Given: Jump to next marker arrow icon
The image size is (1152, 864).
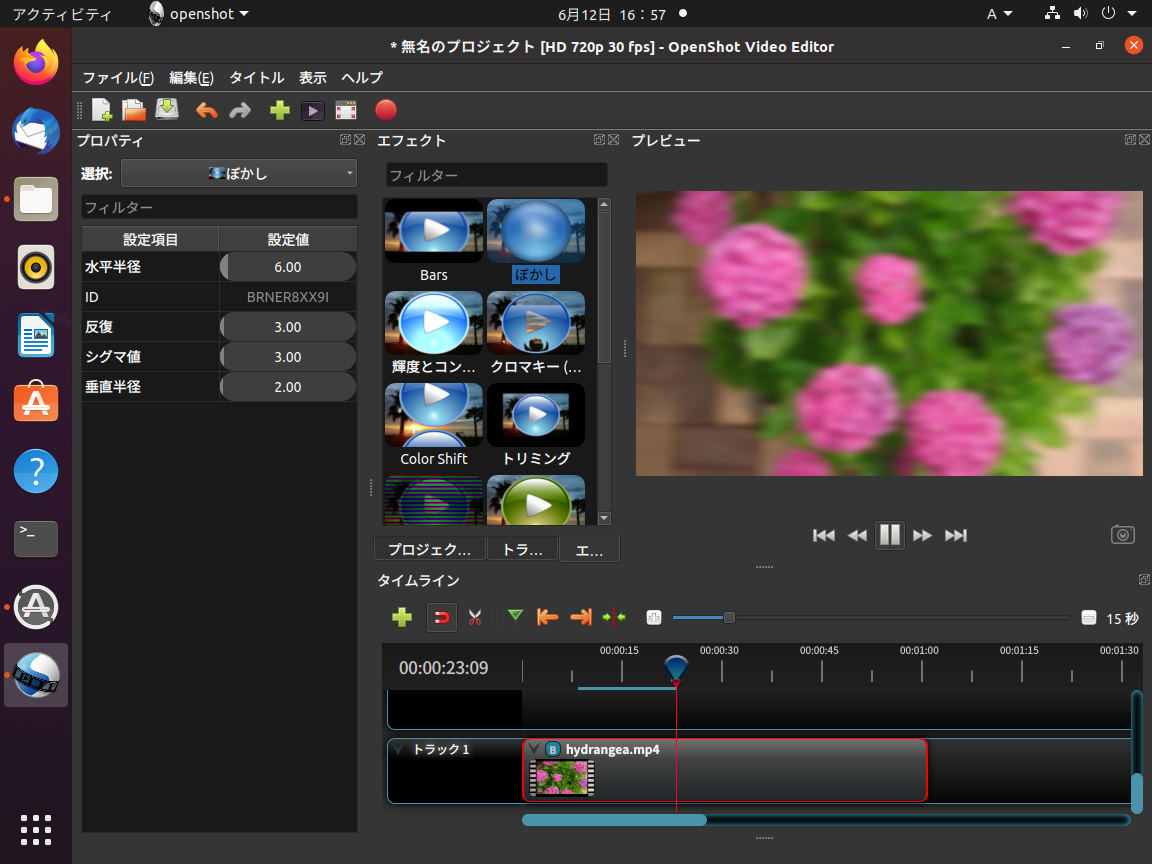Looking at the screenshot, I should (x=581, y=617).
